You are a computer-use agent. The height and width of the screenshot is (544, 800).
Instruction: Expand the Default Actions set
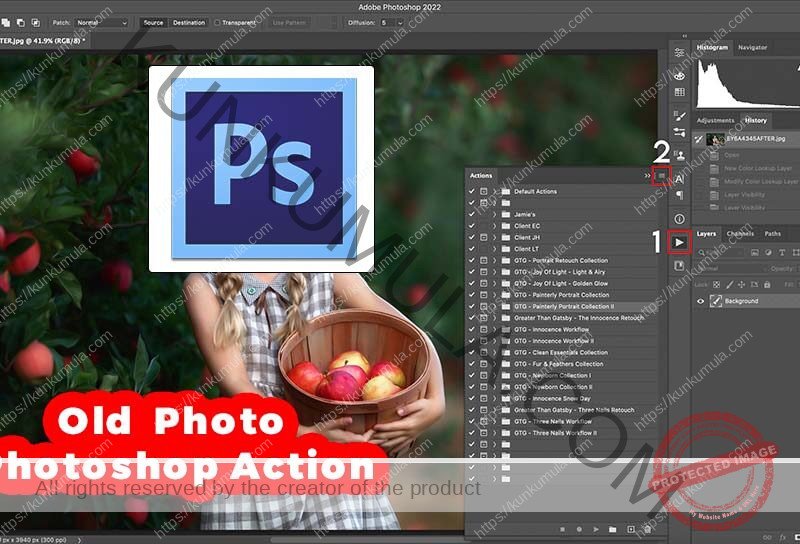(x=494, y=191)
